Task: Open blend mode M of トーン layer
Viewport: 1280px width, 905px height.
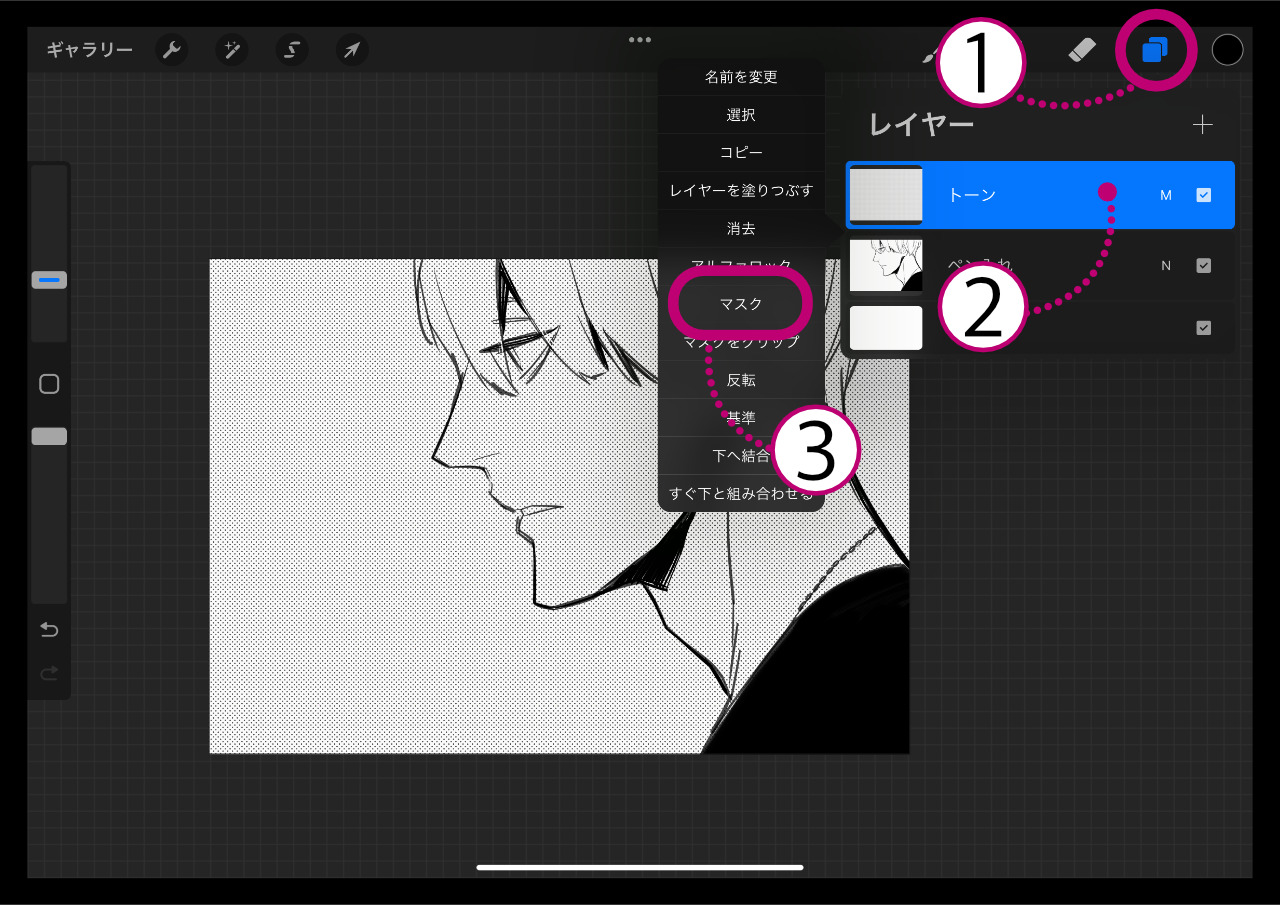Action: (x=1166, y=195)
